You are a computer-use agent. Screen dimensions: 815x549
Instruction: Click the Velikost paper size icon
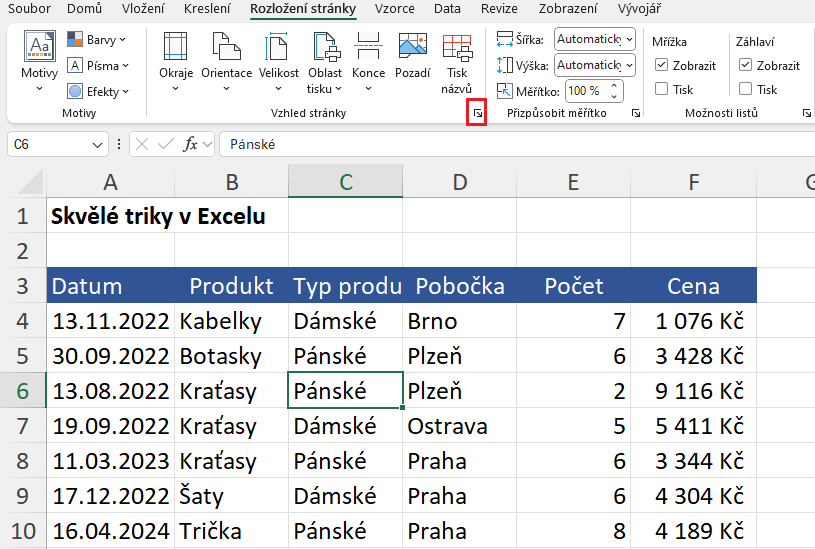click(278, 49)
